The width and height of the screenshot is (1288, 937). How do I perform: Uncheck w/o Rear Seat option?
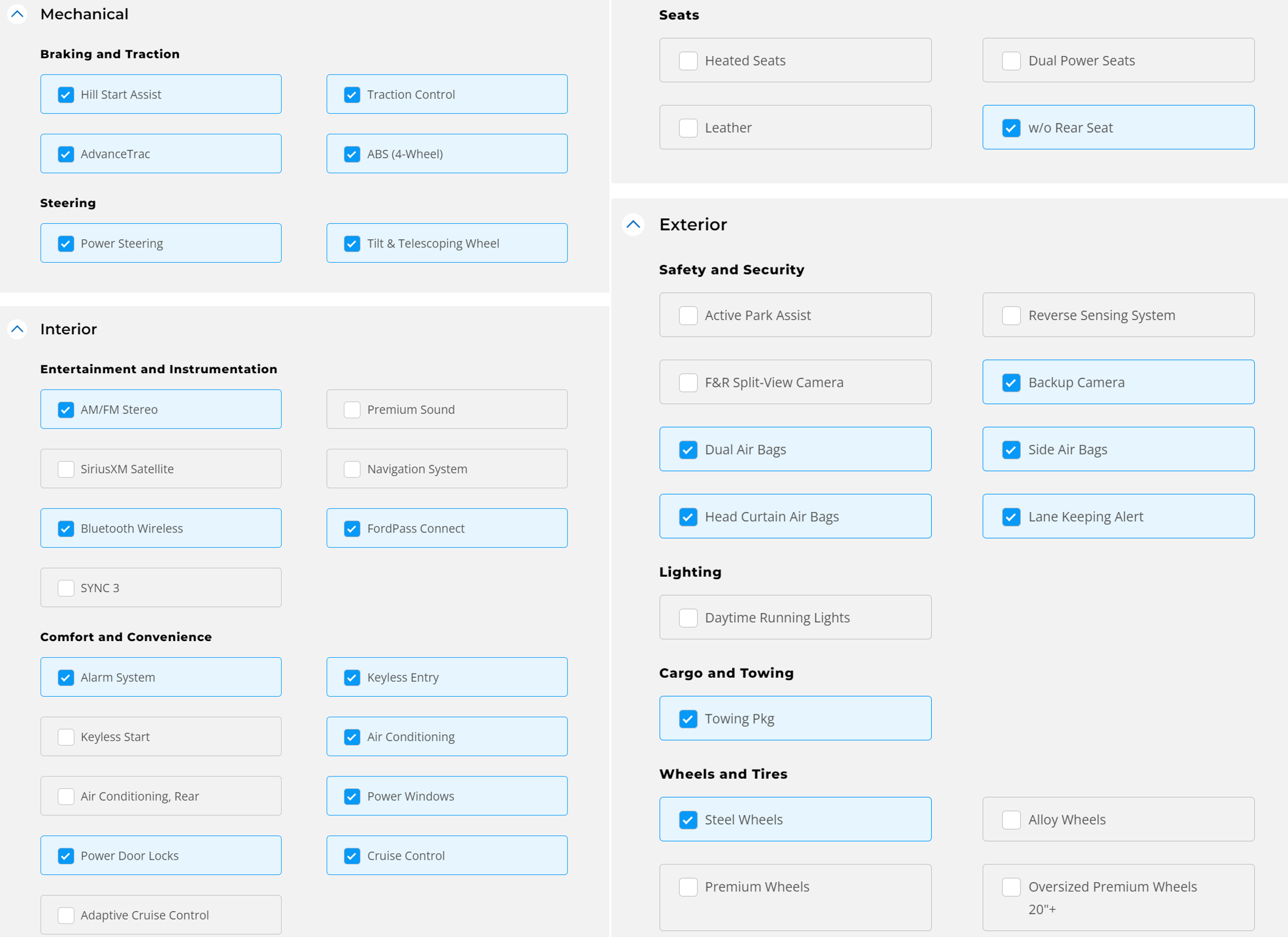pos(1011,128)
